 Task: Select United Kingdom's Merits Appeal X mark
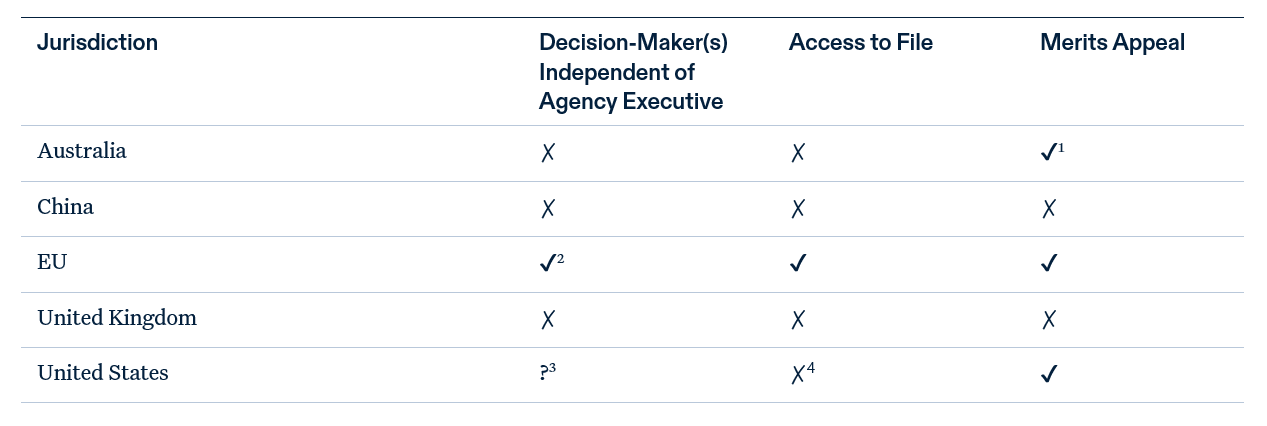(1049, 320)
